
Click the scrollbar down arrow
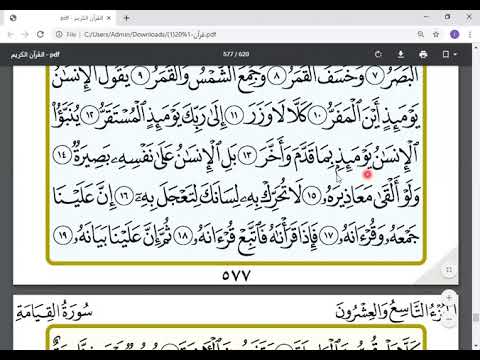point(476,346)
